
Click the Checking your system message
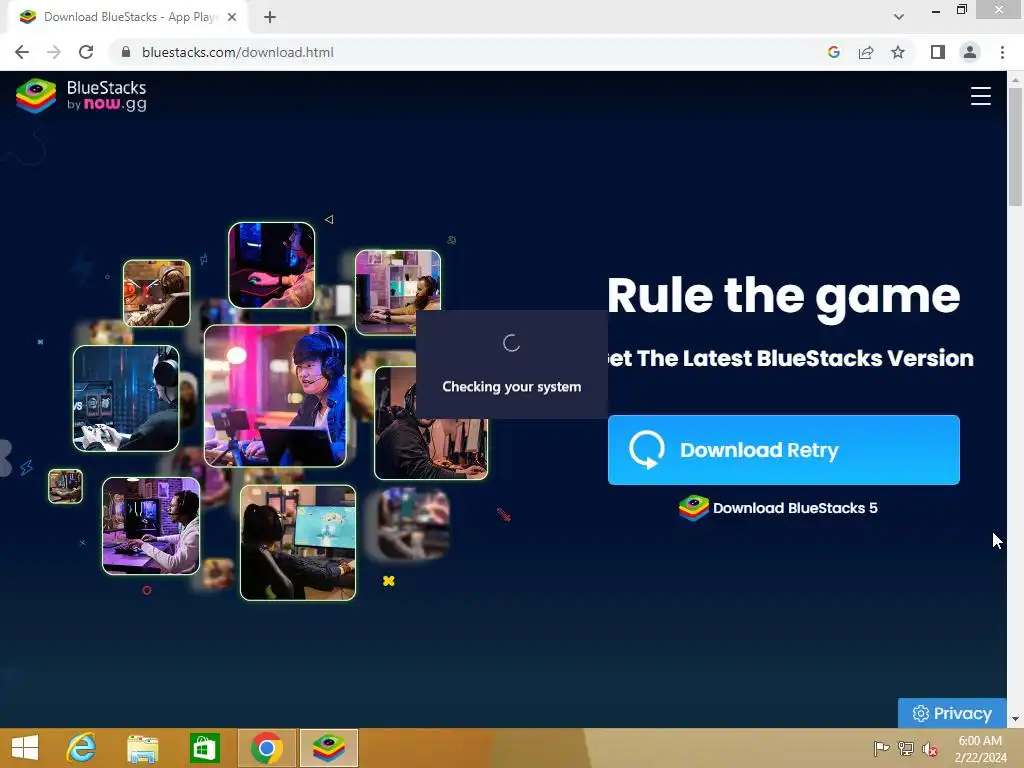(x=511, y=387)
